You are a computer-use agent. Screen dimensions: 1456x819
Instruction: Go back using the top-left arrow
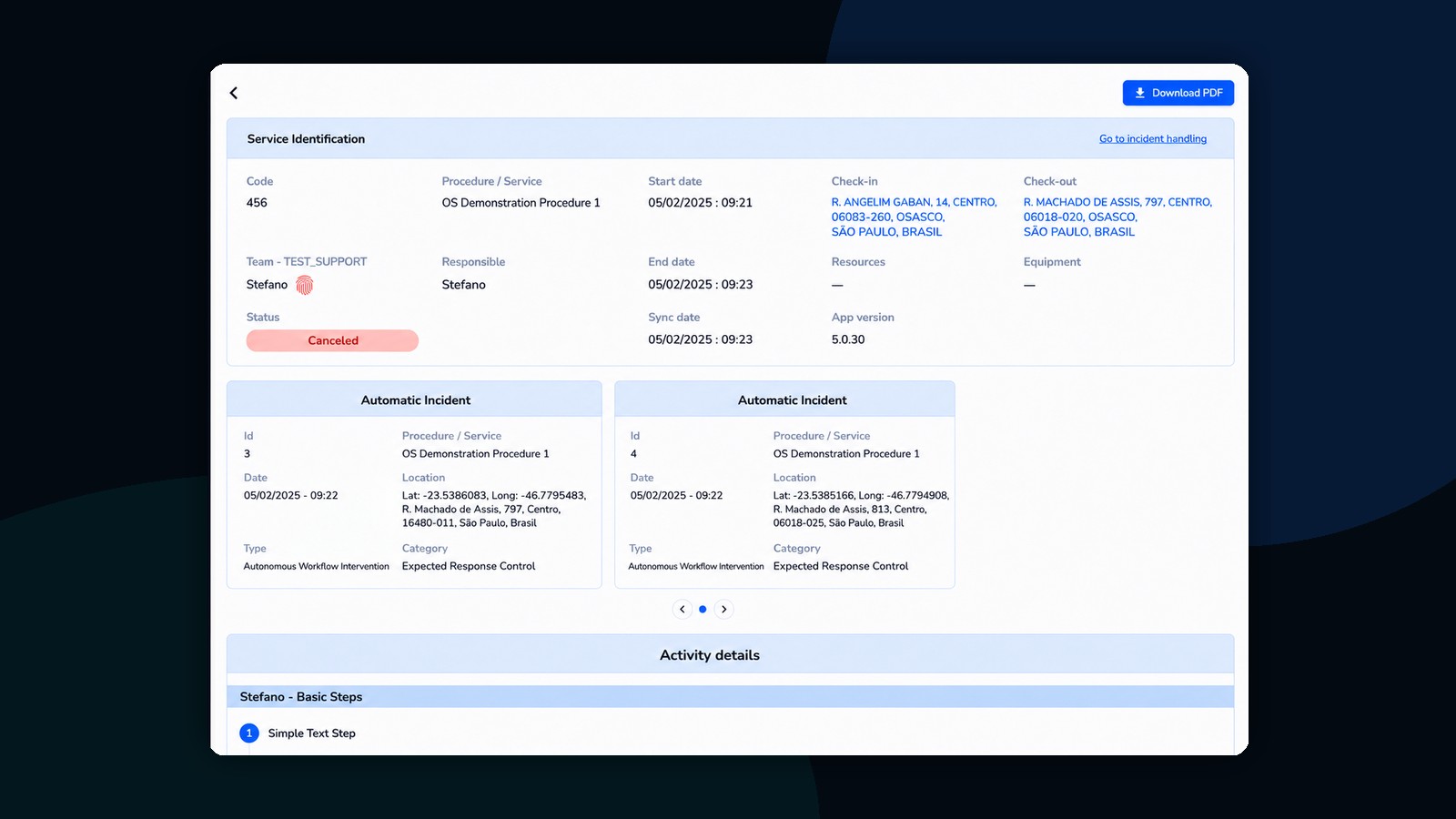(x=234, y=93)
